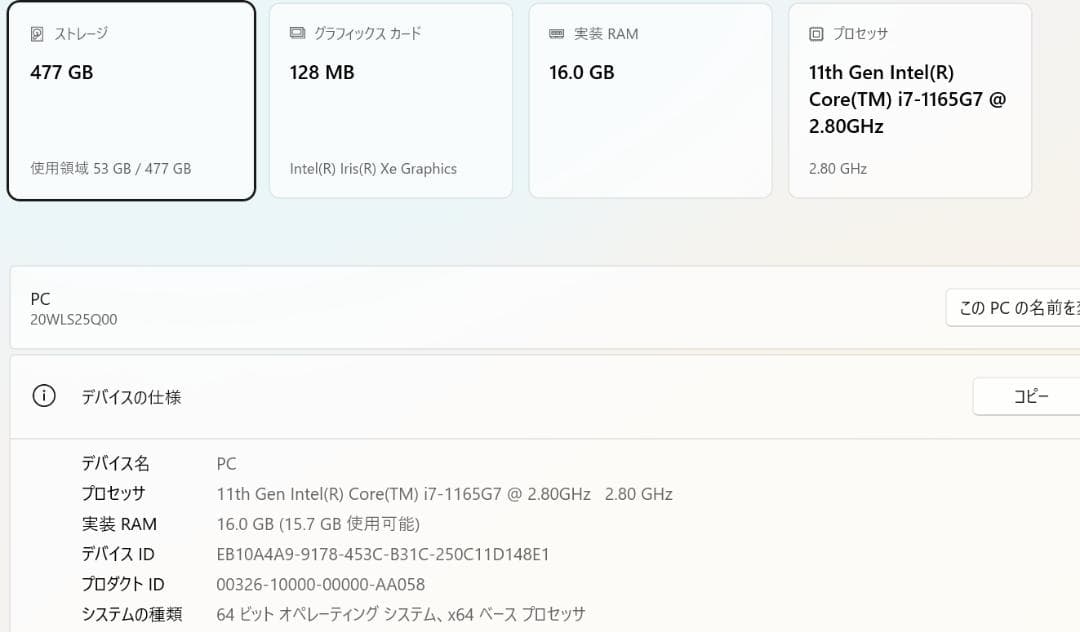The image size is (1080, 632).
Task: Click the memory icon on the 実装 RAM card
Action: 555,33
